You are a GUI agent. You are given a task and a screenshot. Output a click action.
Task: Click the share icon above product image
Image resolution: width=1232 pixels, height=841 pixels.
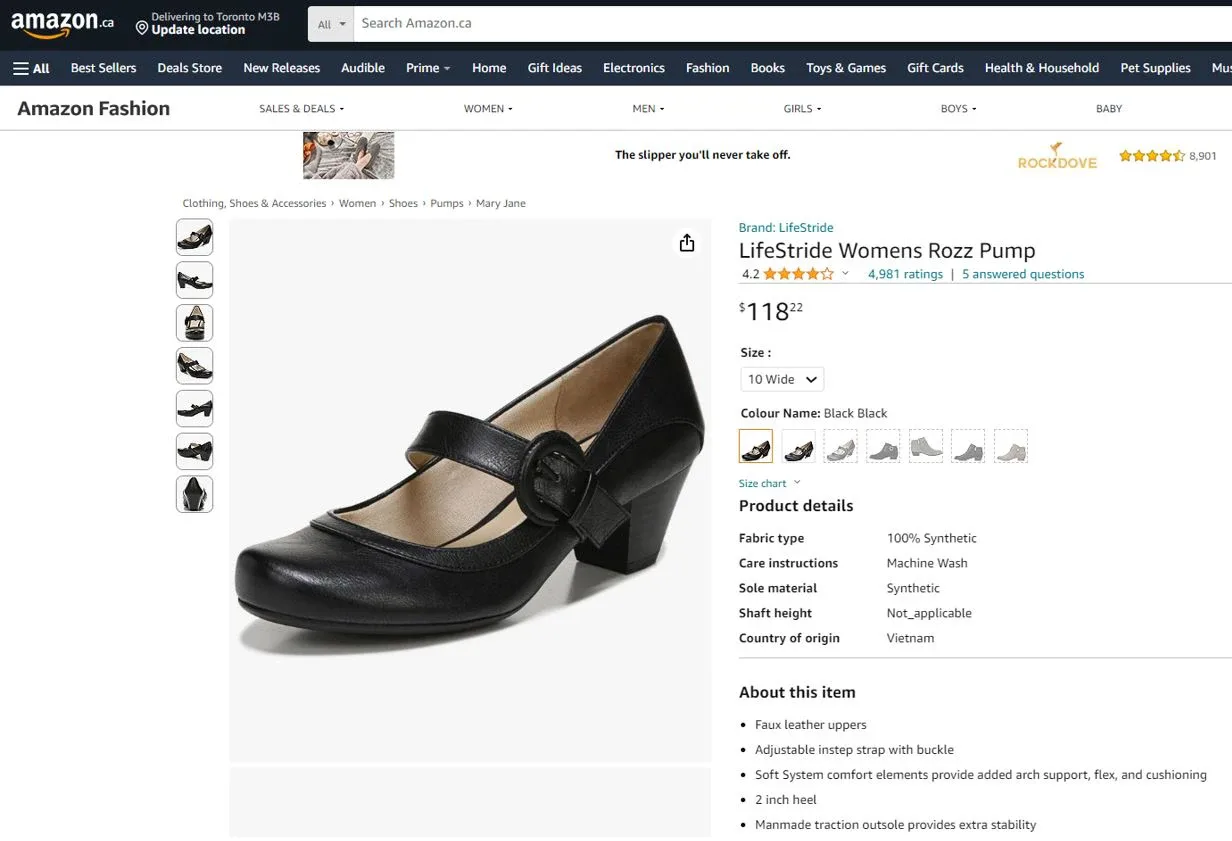coord(686,242)
